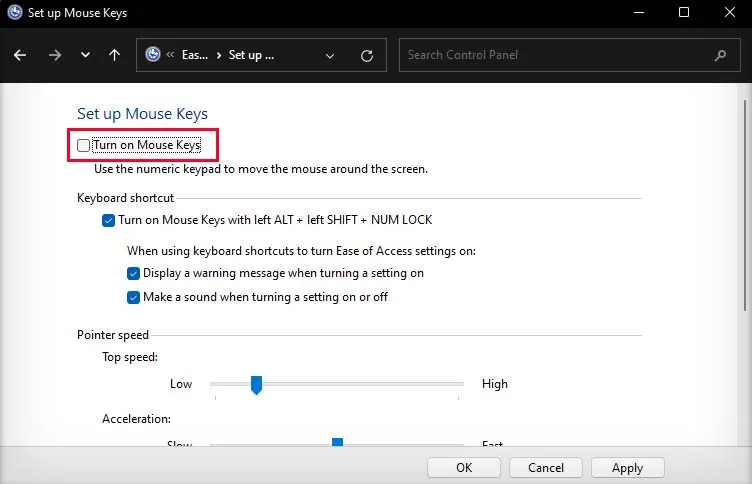
Task: Uncheck the ALT + SHIFT + NUM LOCK shortcut option
Action: pos(109,220)
